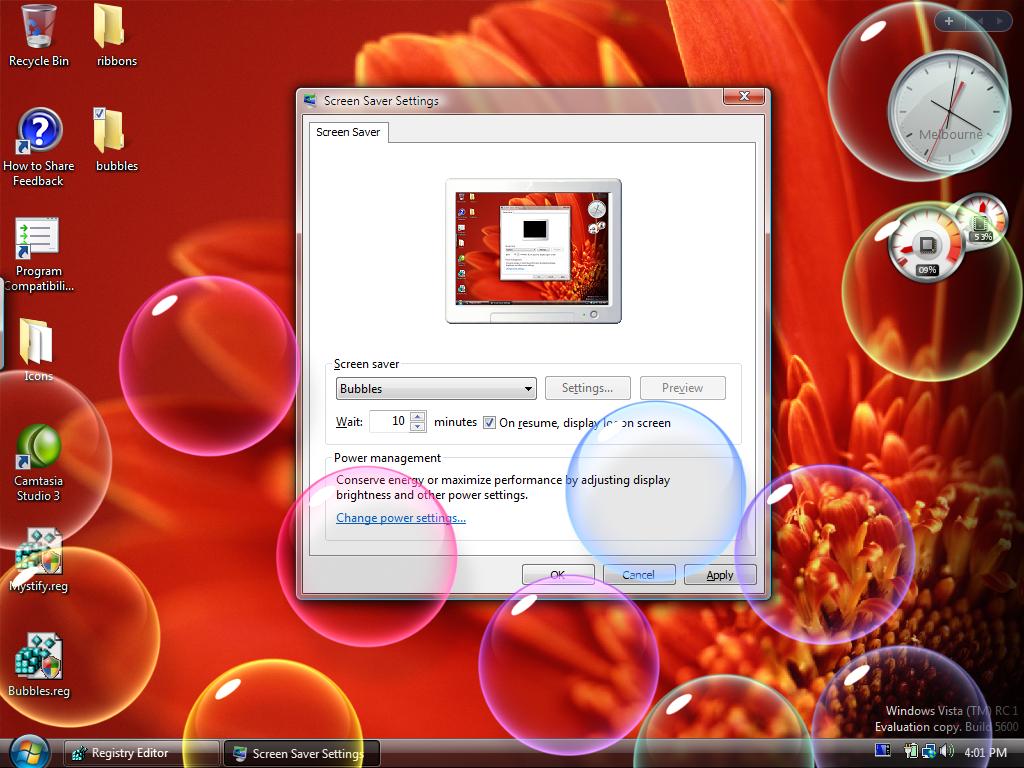Click the Settings... button

[x=588, y=388]
